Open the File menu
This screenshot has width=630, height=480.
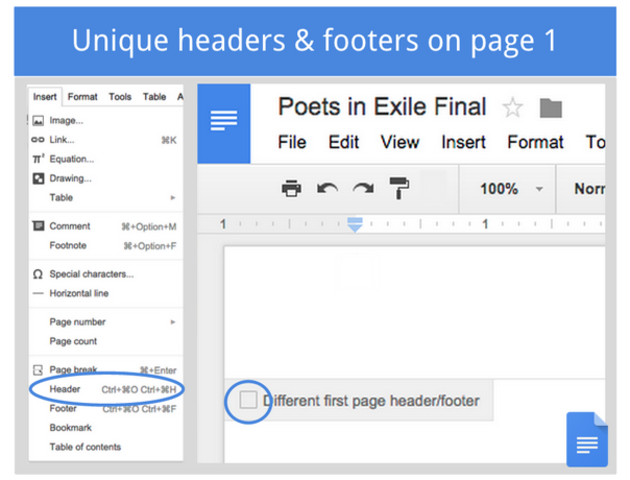(x=292, y=142)
